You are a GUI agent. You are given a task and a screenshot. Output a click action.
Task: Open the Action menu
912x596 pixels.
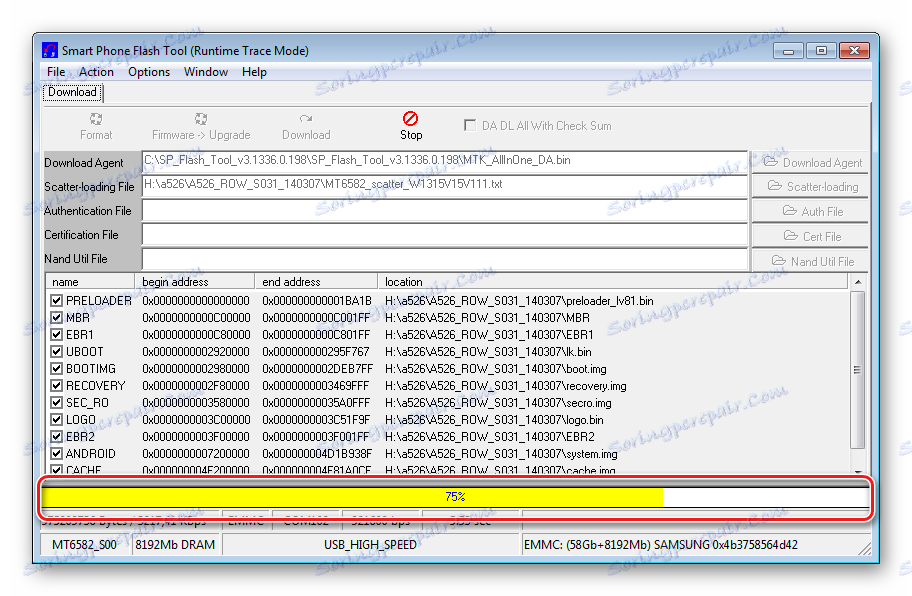(x=96, y=72)
